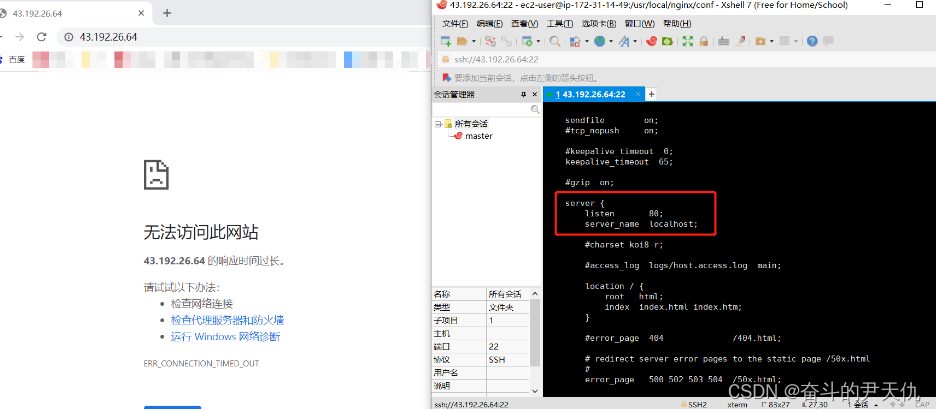Expand the Open folder dropdown arrow
This screenshot has height=411, width=936.
(x=474, y=41)
